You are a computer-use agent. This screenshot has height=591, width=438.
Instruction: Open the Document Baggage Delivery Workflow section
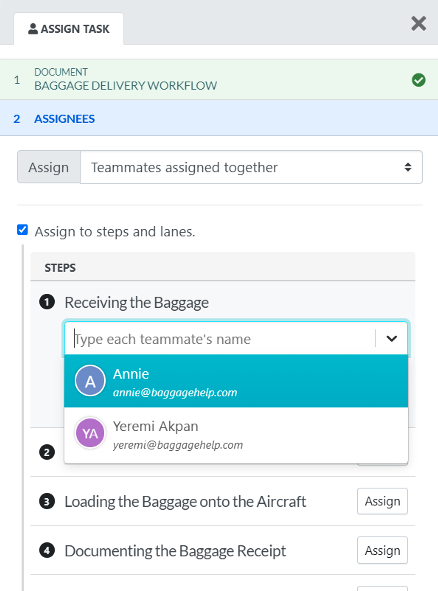[x=219, y=80]
